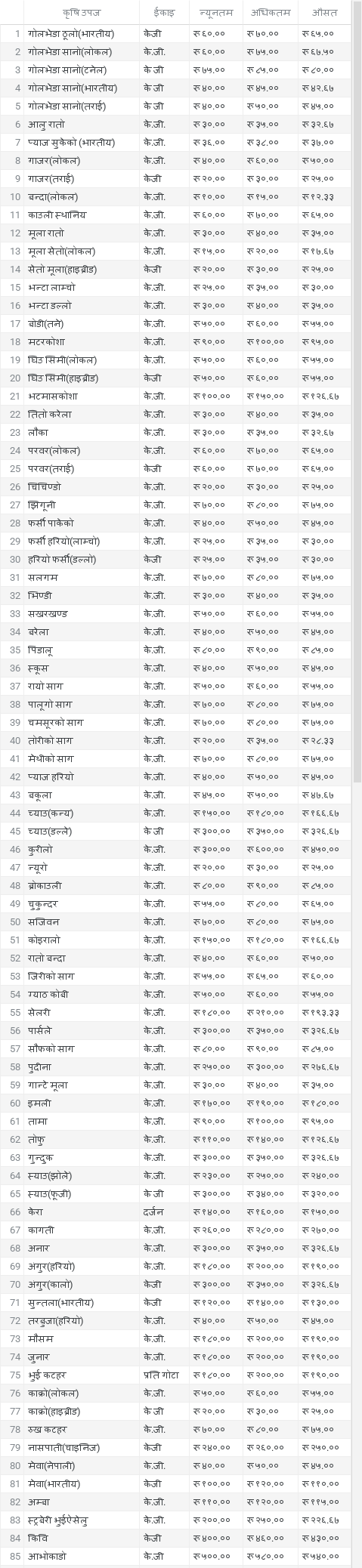Click the ईकाइ column header

click(x=163, y=13)
